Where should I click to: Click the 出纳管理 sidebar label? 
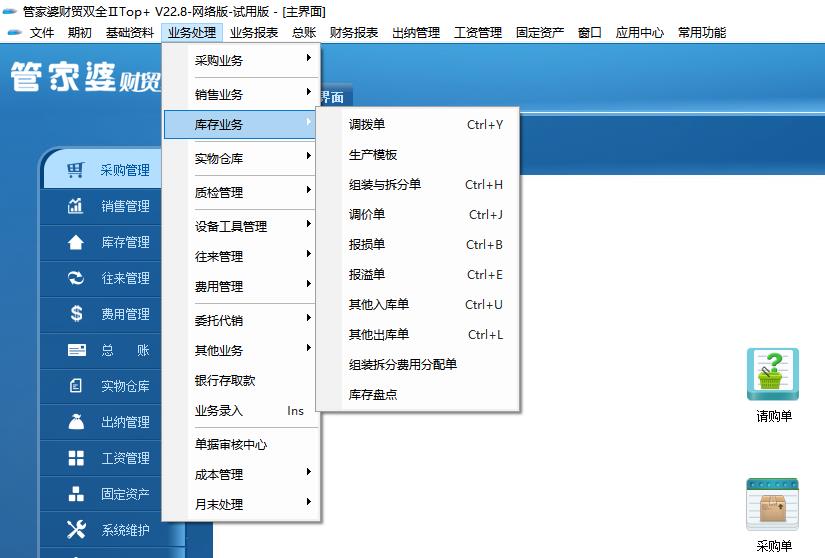click(125, 422)
